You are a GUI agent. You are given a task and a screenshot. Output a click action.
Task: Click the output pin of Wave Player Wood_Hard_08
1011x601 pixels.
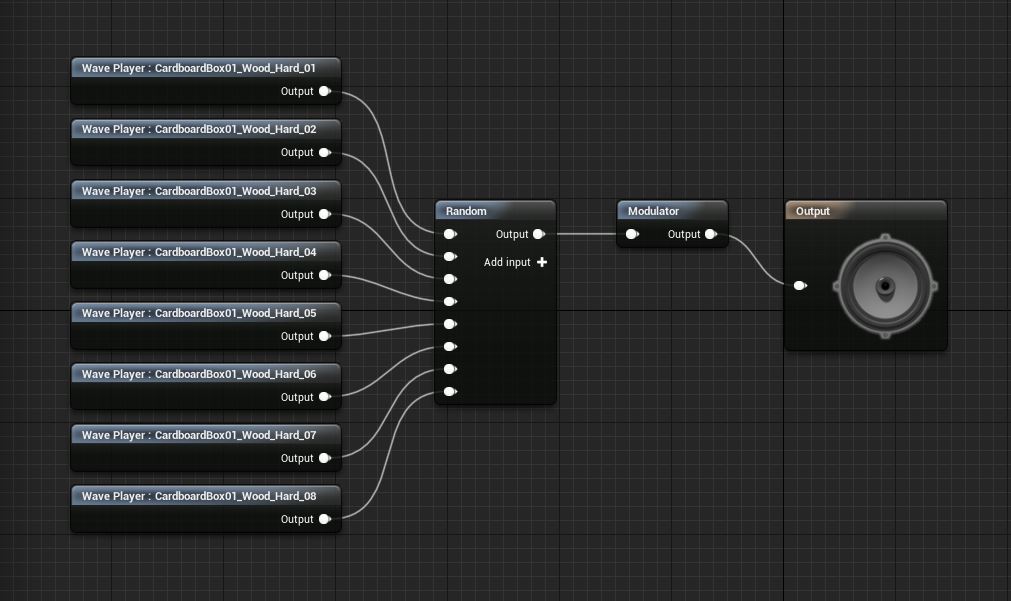pyautogui.click(x=324, y=519)
